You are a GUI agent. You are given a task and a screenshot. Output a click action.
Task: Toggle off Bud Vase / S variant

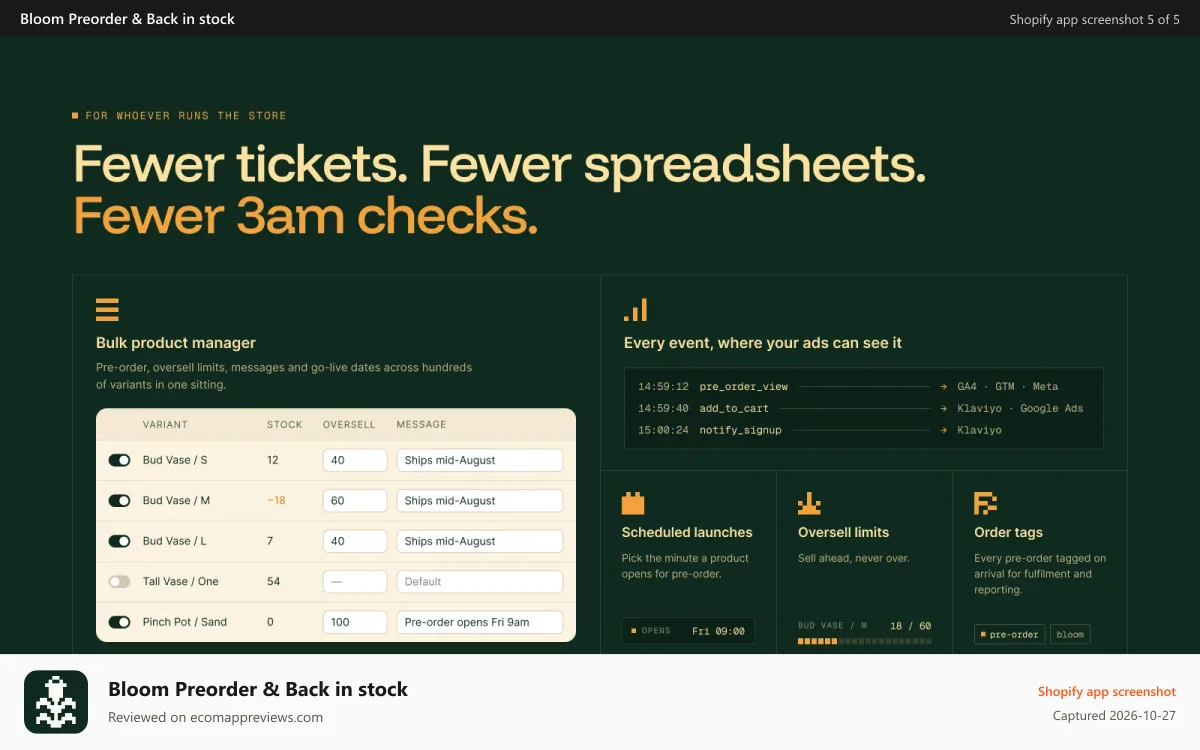[119, 460]
